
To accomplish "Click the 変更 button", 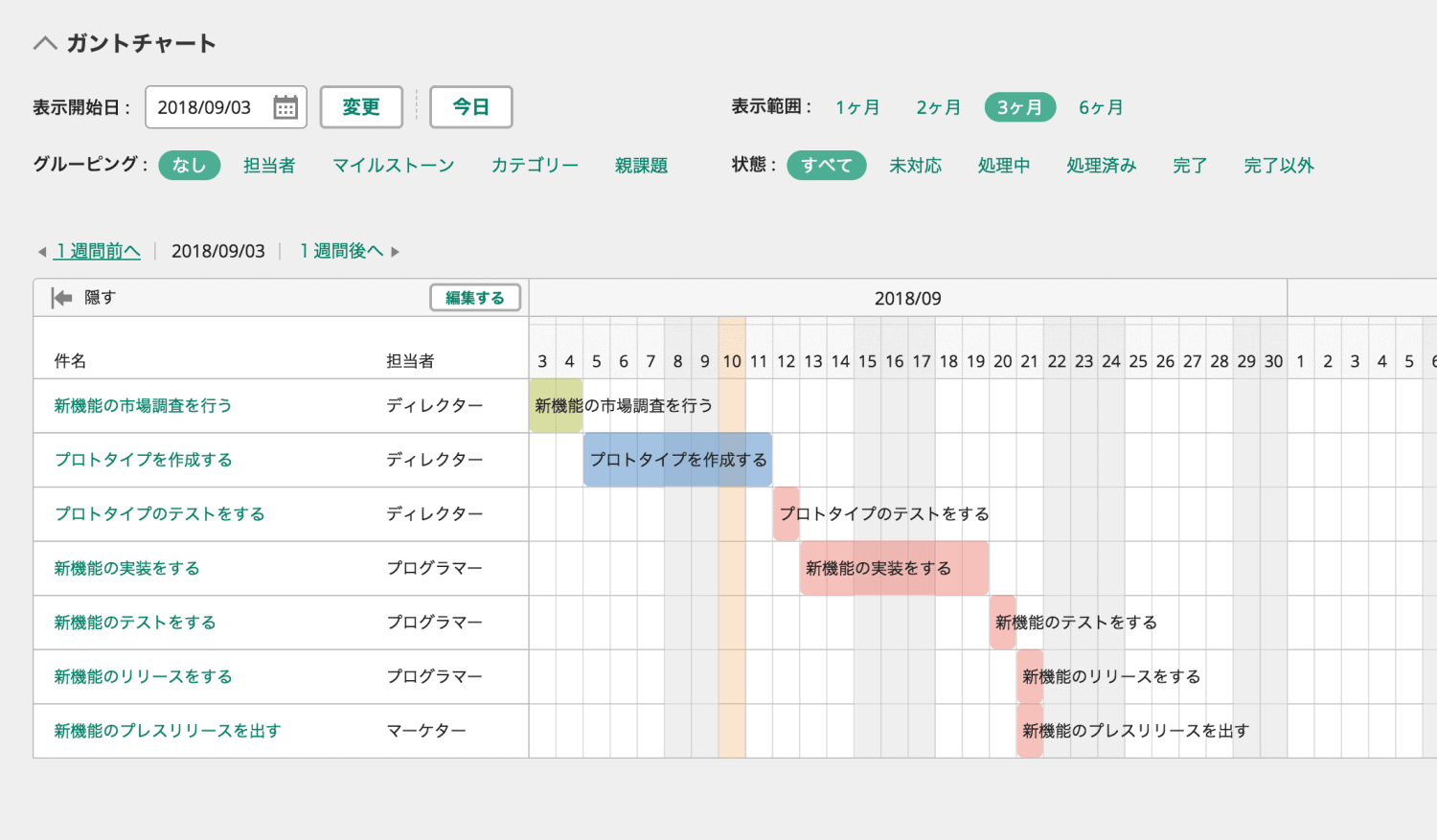I will click(361, 107).
